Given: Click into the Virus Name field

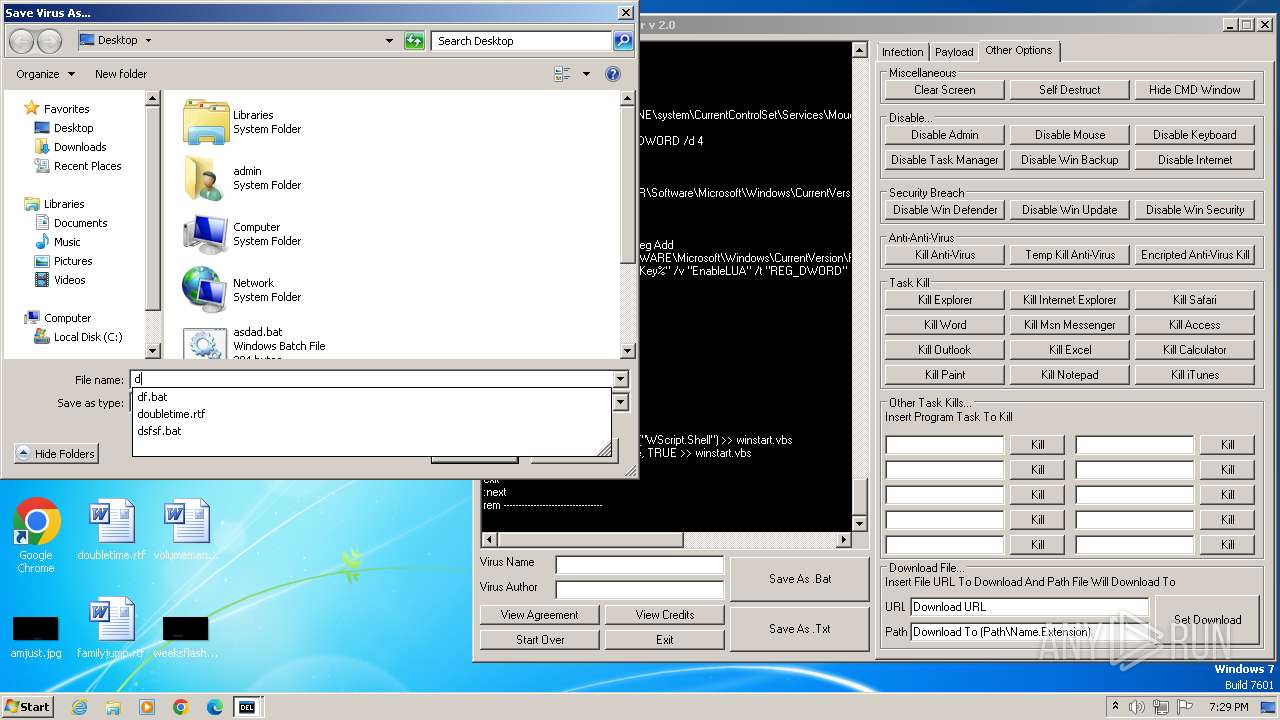Looking at the screenshot, I should 639,565.
